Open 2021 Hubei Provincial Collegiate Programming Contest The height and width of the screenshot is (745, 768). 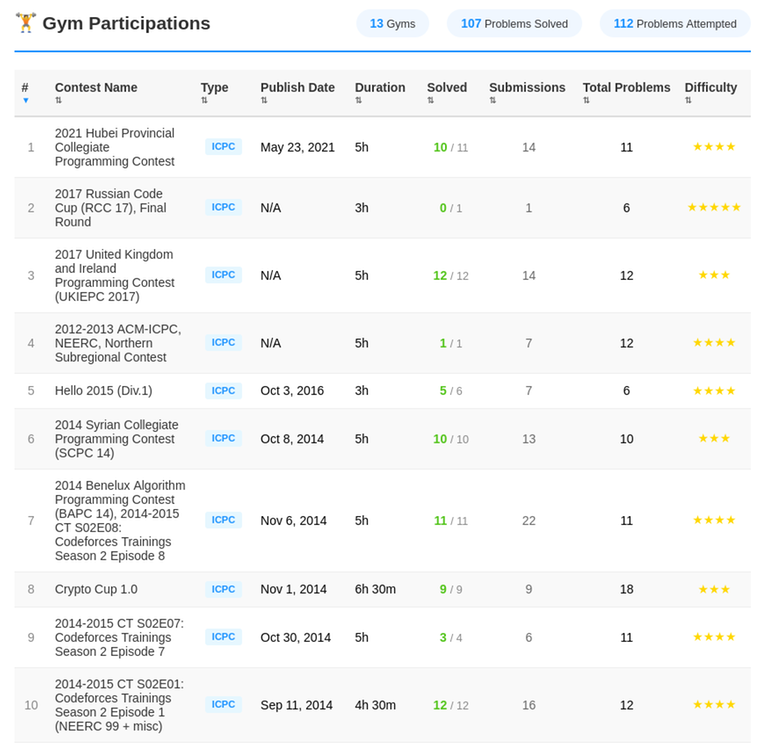point(114,147)
